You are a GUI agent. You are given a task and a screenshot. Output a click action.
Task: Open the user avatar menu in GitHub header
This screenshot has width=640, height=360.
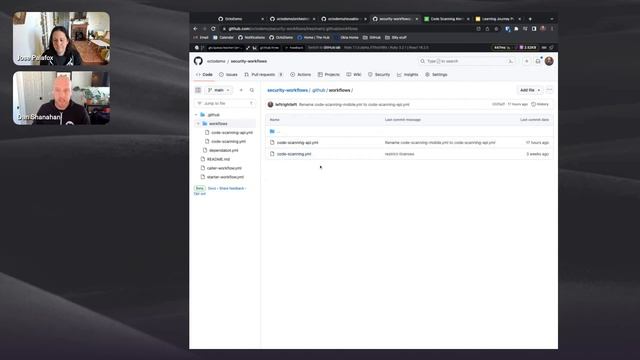point(549,61)
